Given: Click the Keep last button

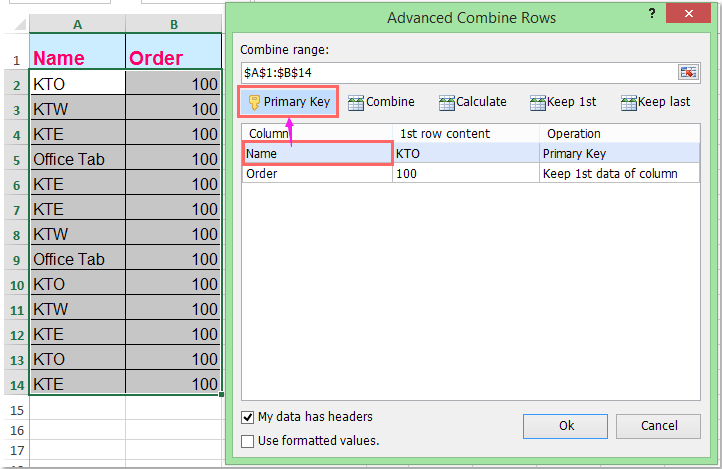Looking at the screenshot, I should coord(655,102).
